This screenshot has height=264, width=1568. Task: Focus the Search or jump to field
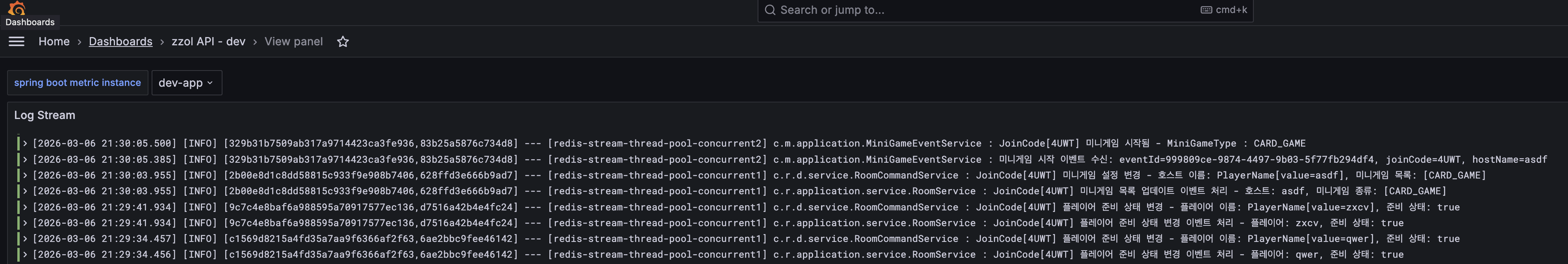(x=974, y=10)
